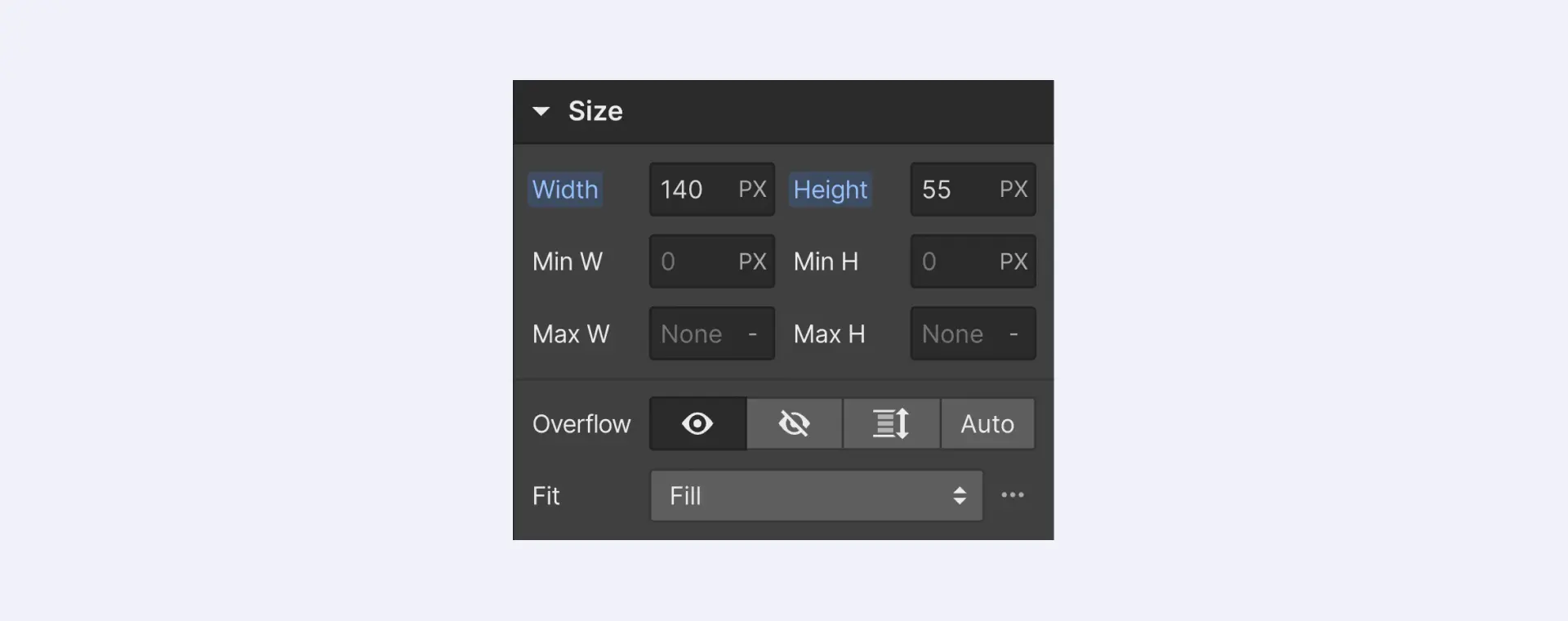This screenshot has width=1568, height=621.
Task: Open more fit options ellipsis
Action: click(x=1013, y=495)
